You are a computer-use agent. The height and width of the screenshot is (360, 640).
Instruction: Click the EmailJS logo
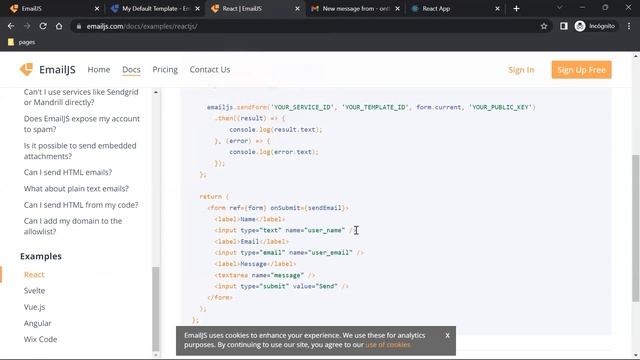[x=47, y=69]
